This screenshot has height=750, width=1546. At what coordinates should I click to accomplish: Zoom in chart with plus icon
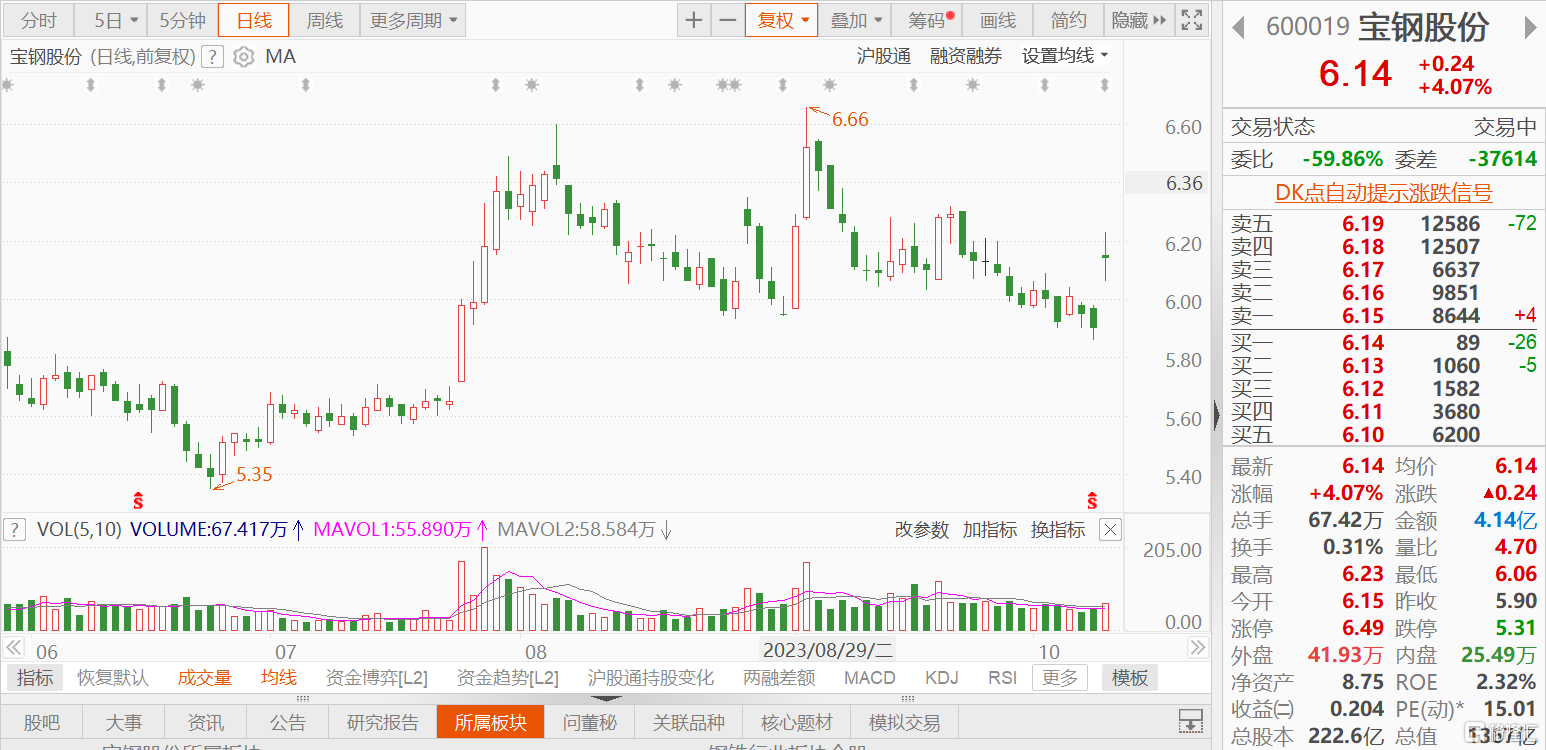(694, 20)
